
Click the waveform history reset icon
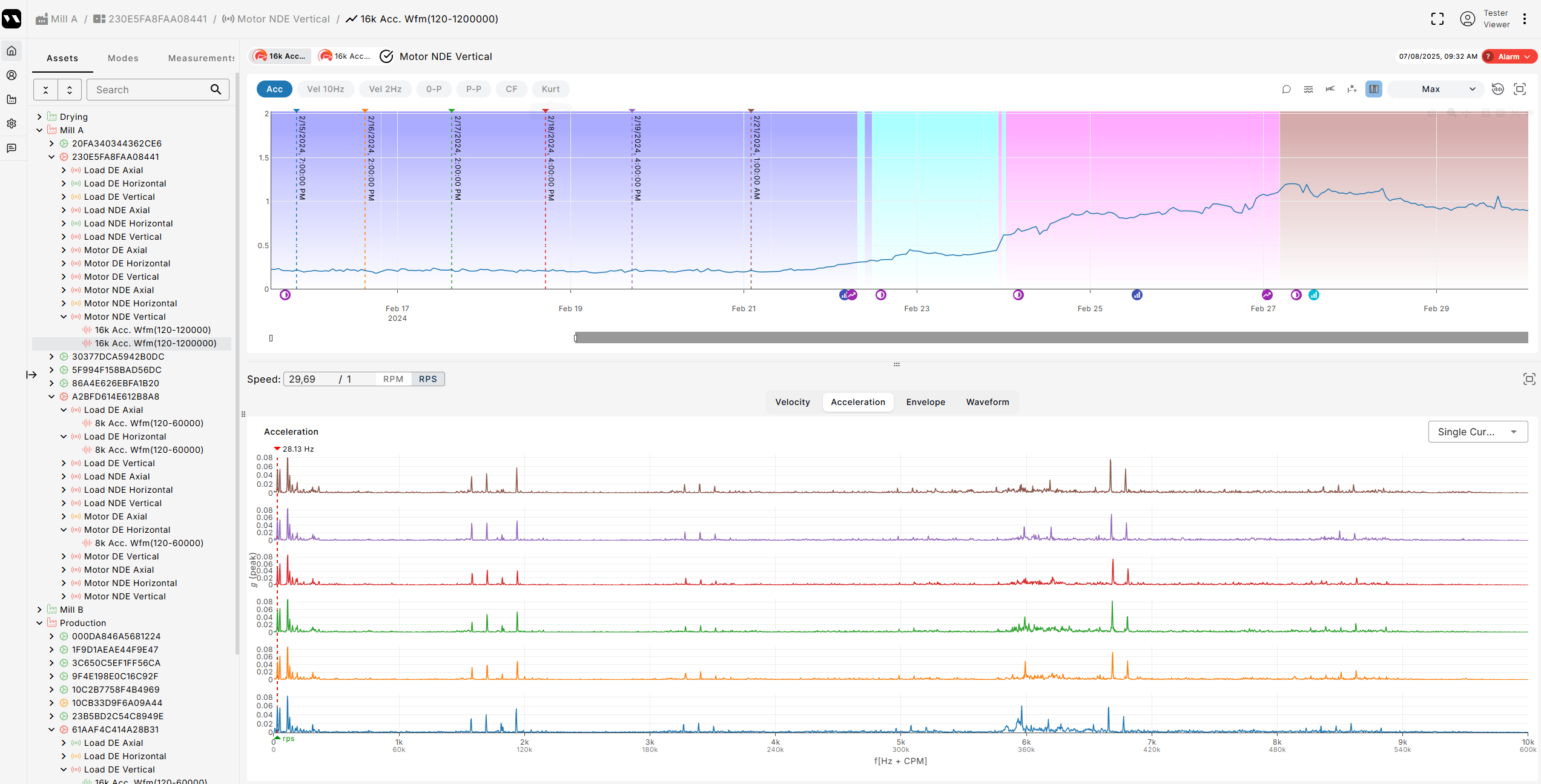point(1497,89)
